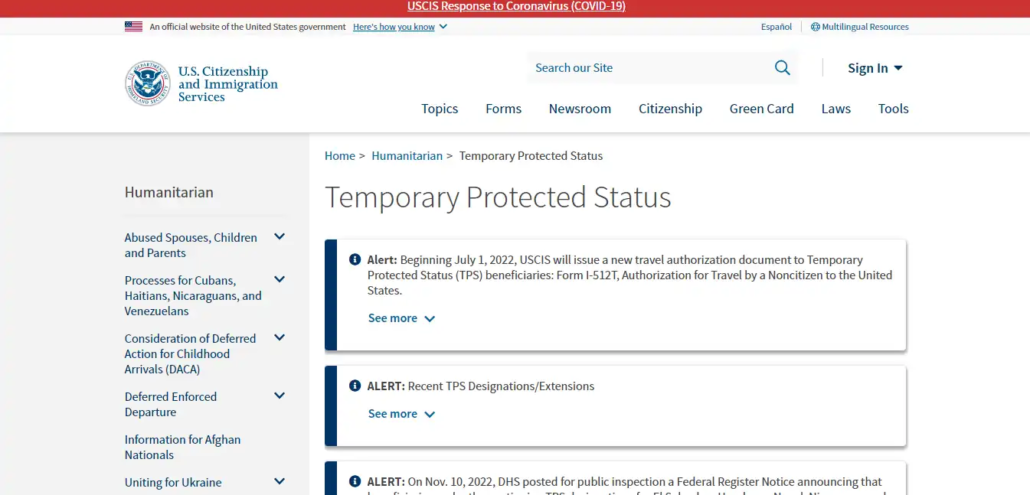Screen dimensions: 1030x495
Task: Expand 'Here's how you know' banner
Action: (x=400, y=27)
